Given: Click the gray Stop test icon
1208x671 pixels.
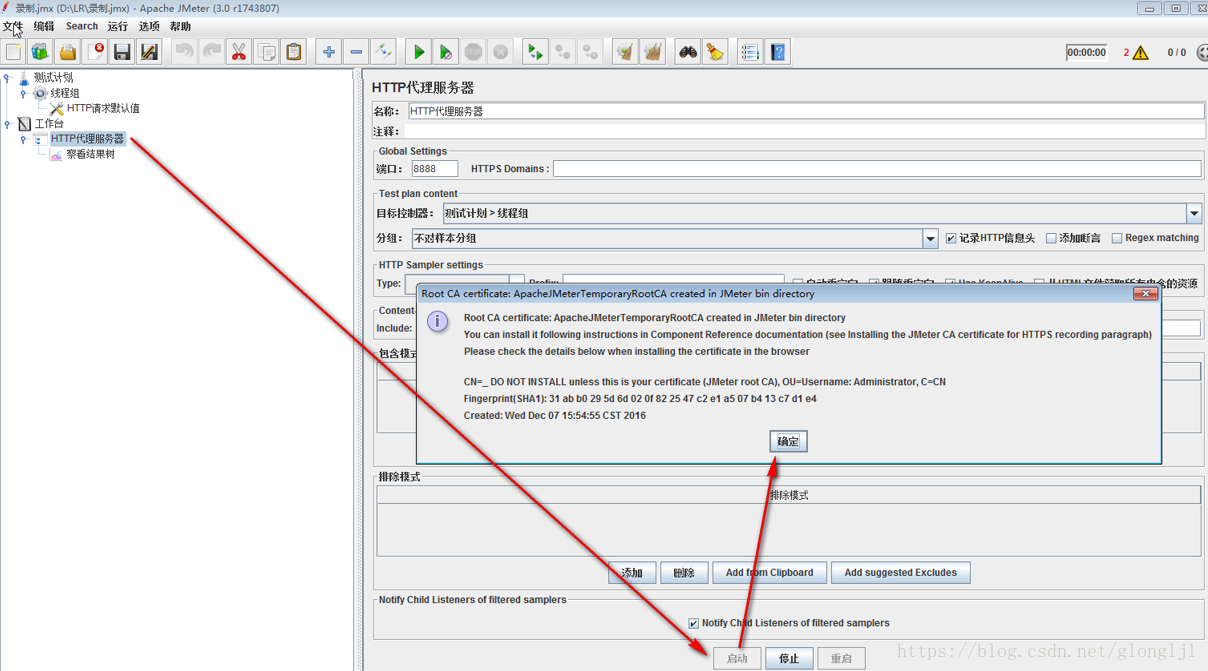Looking at the screenshot, I should click(x=473, y=52).
